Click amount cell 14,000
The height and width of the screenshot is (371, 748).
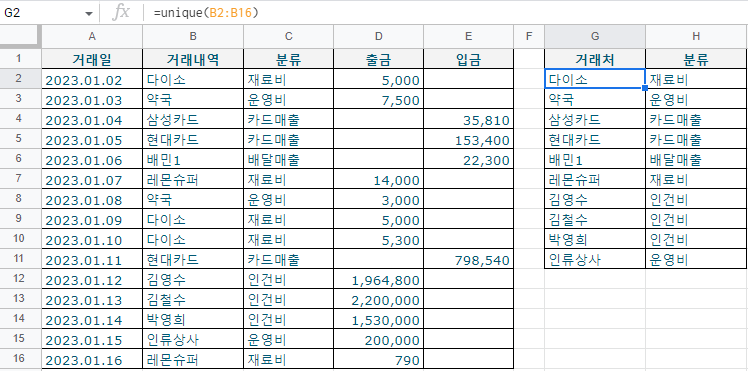[x=378, y=180]
